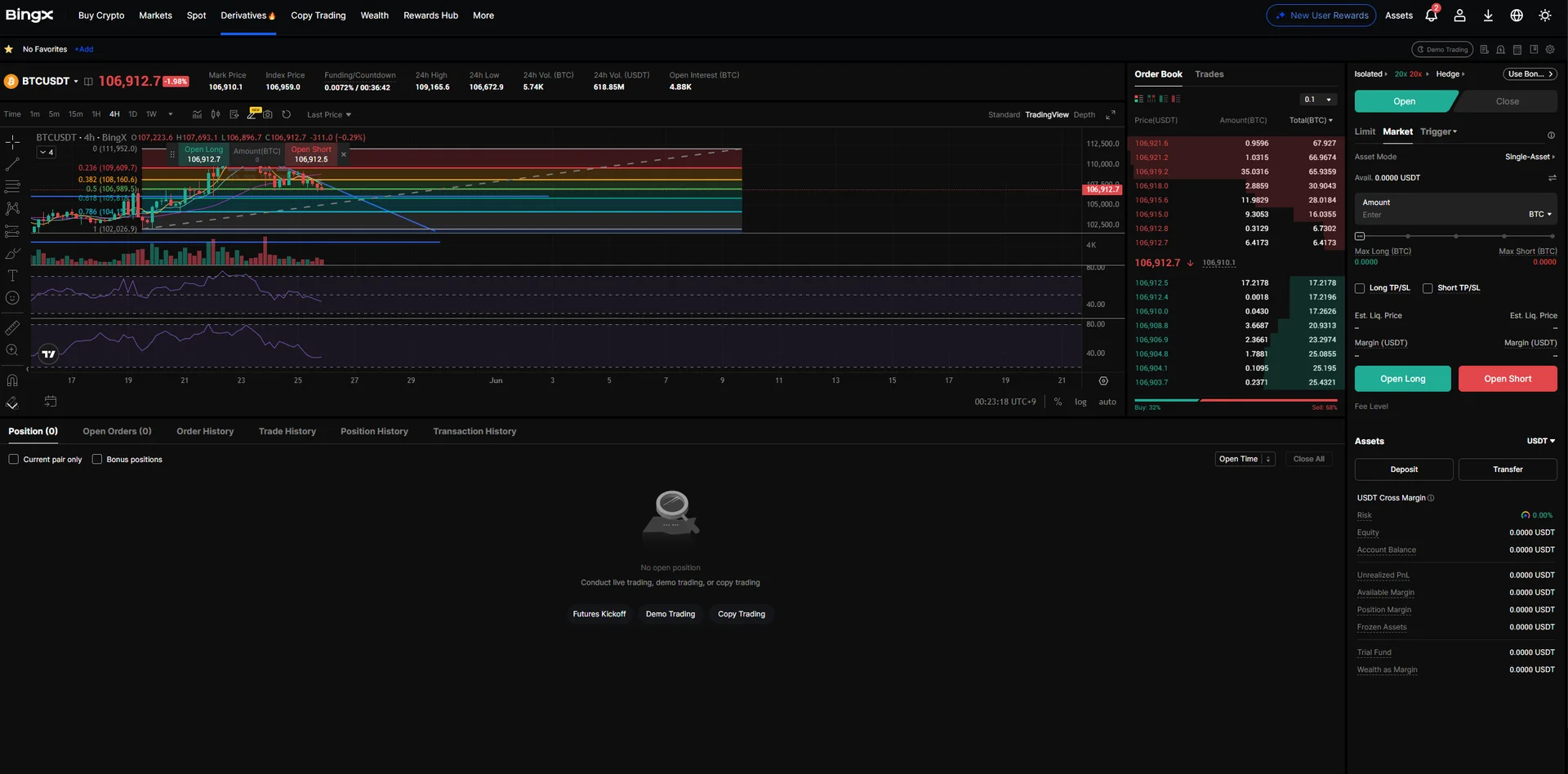Pick the ruler measure tool
This screenshot has width=1568, height=774.
pyautogui.click(x=12, y=328)
